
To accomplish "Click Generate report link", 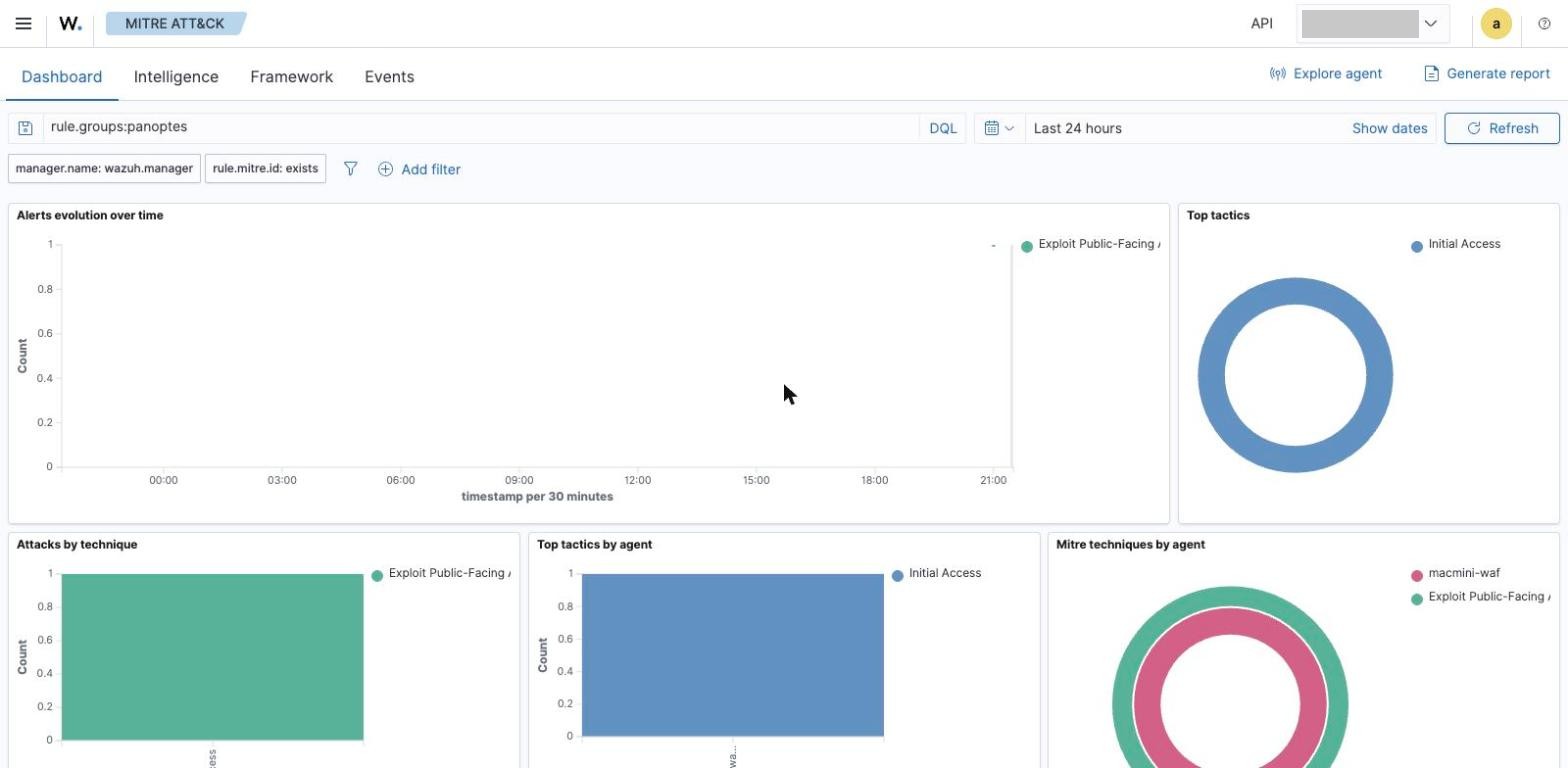I will tap(1498, 74).
